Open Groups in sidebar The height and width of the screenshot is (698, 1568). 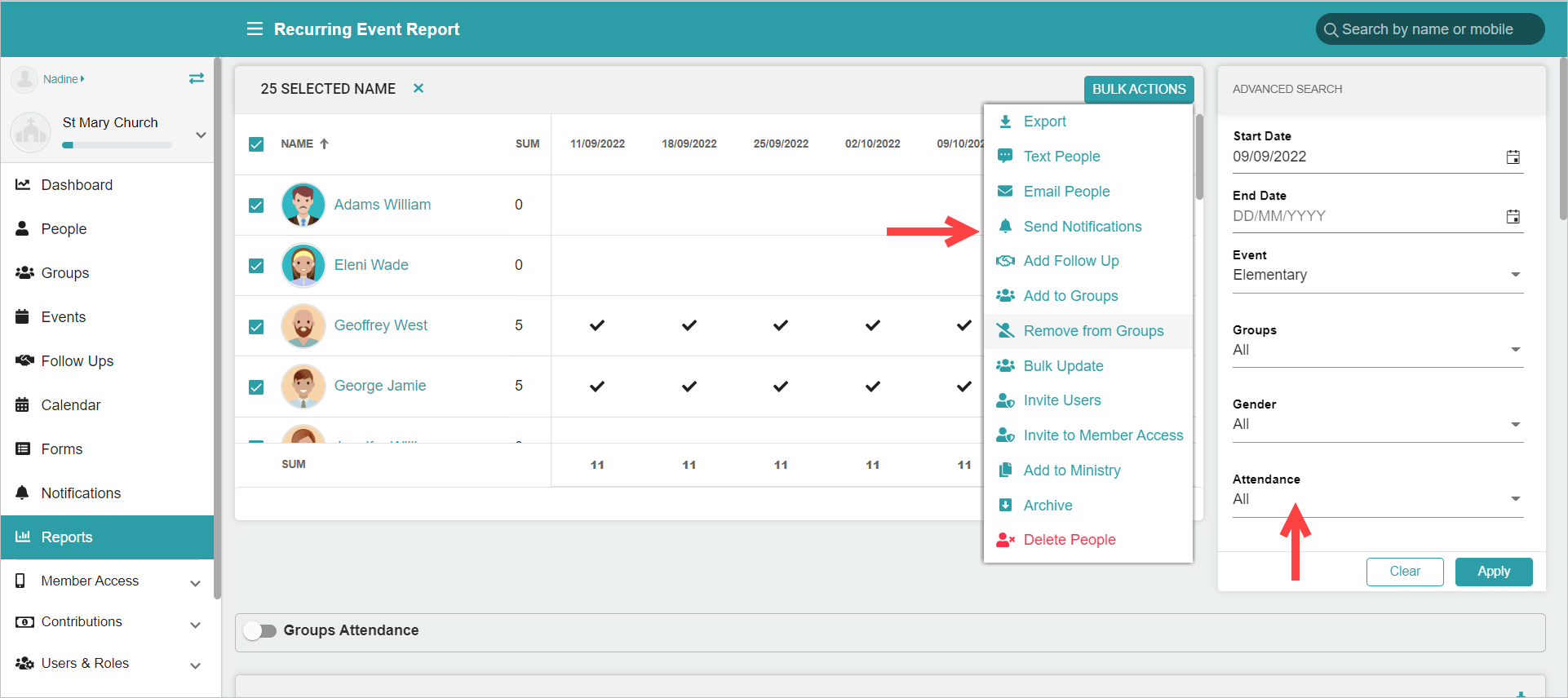107,273
